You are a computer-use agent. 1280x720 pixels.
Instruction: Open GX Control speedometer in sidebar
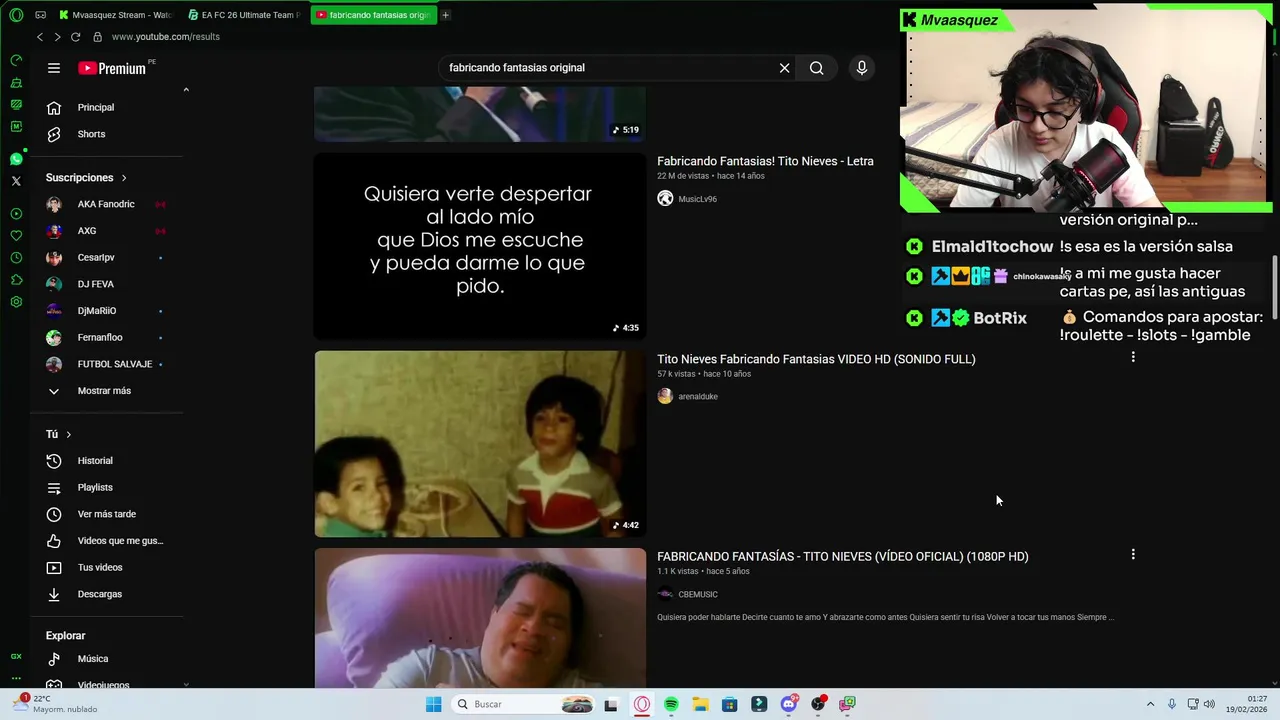point(16,60)
